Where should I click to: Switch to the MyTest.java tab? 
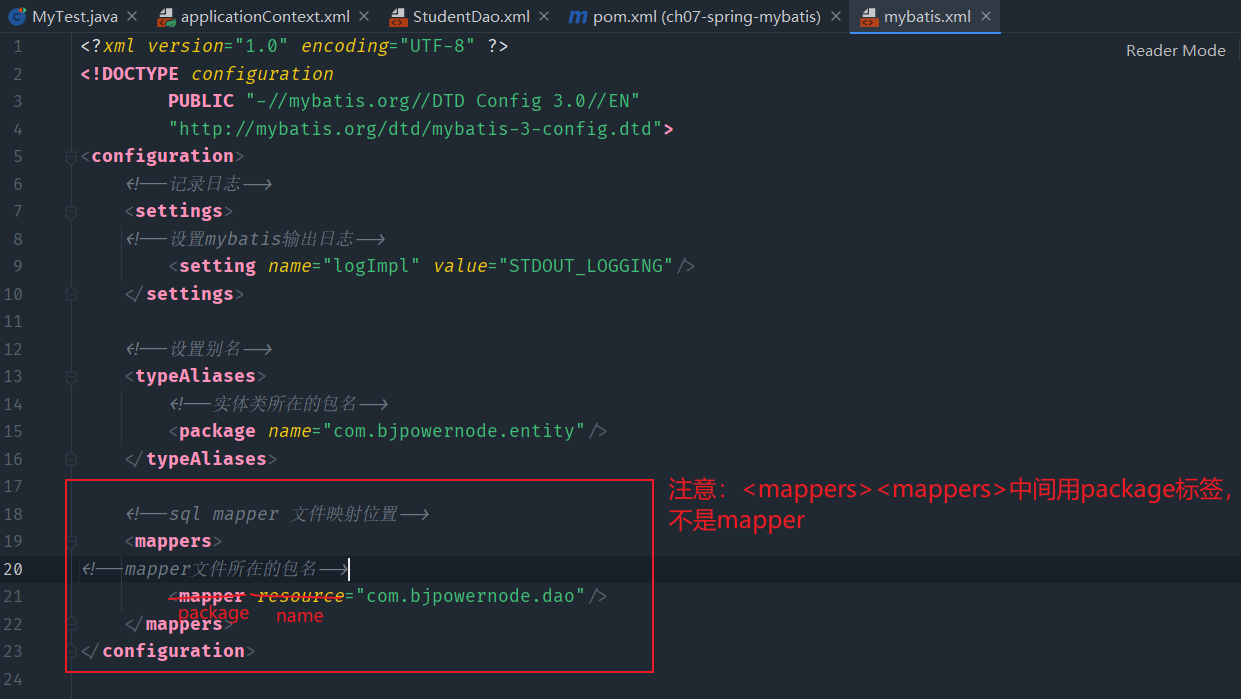[74, 17]
